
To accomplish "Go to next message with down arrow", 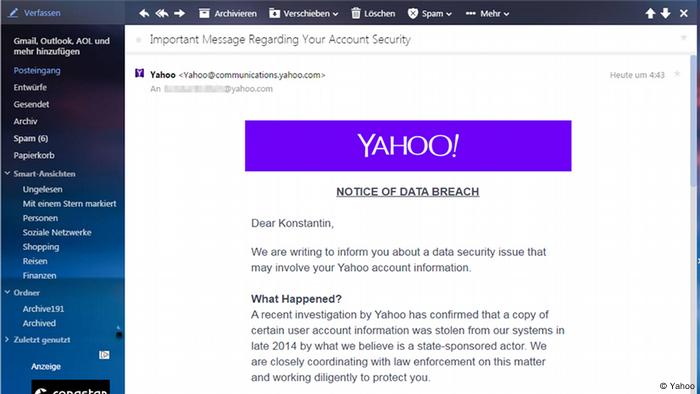I will tap(666, 13).
